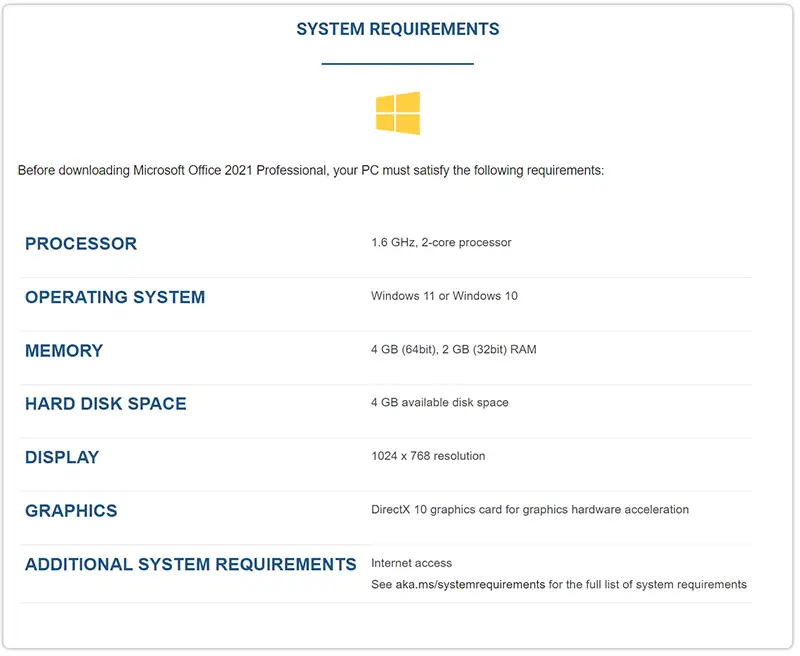Click the SYSTEM REQUIREMENTS heading
800x656 pixels.
pyautogui.click(x=398, y=30)
